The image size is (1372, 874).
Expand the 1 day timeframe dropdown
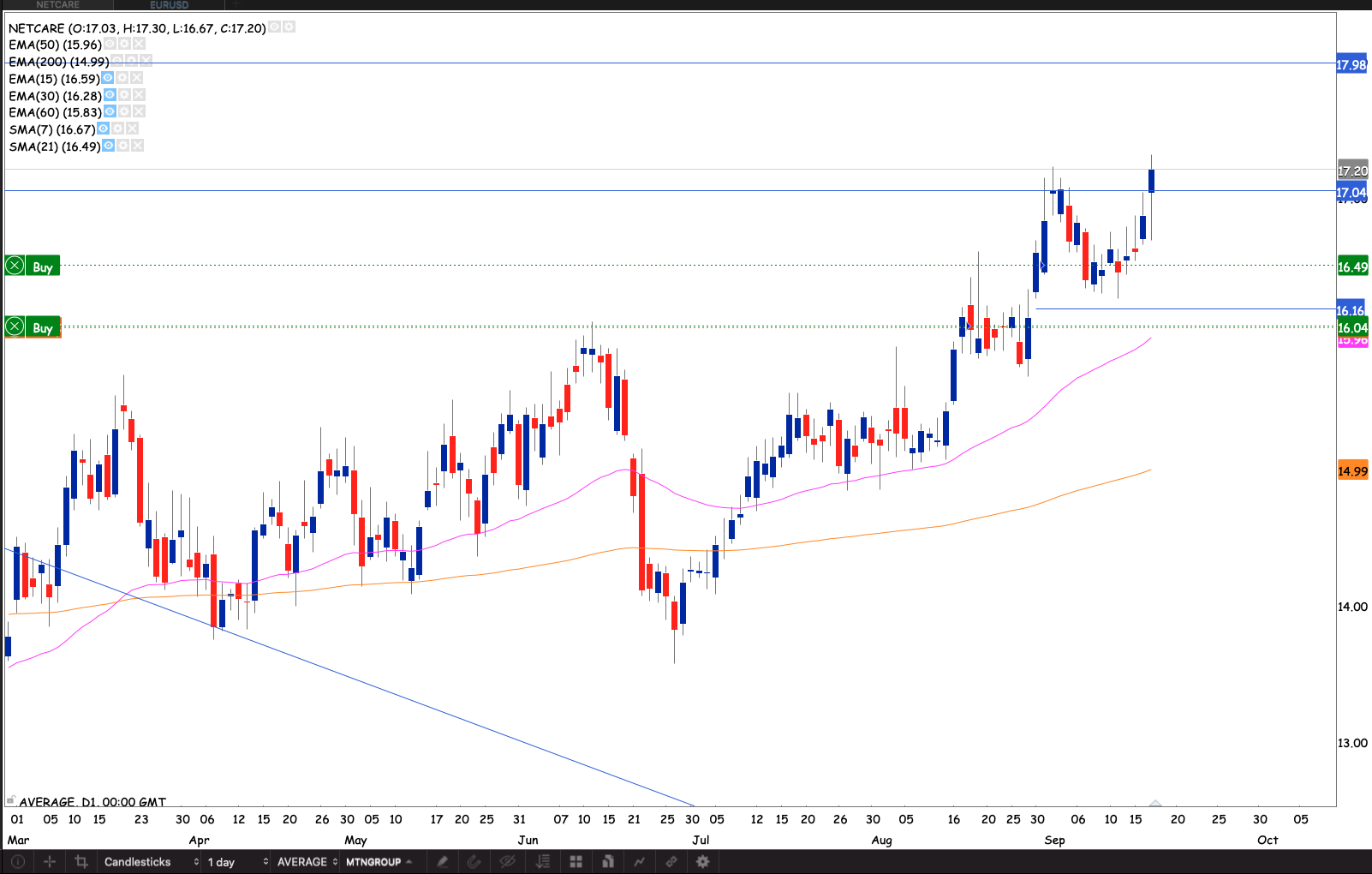(236, 862)
